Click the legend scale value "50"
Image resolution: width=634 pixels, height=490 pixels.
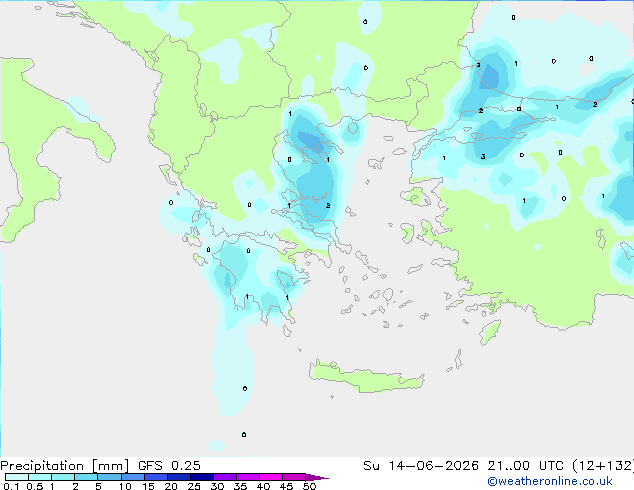309,486
